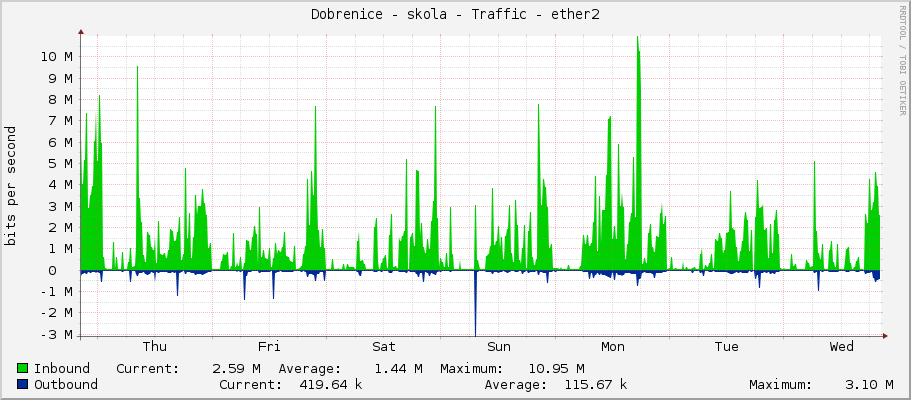Screen dimensions: 911x400
Task: Click the '-3 M' y-axis tick label
Action: pyautogui.click(x=57, y=334)
